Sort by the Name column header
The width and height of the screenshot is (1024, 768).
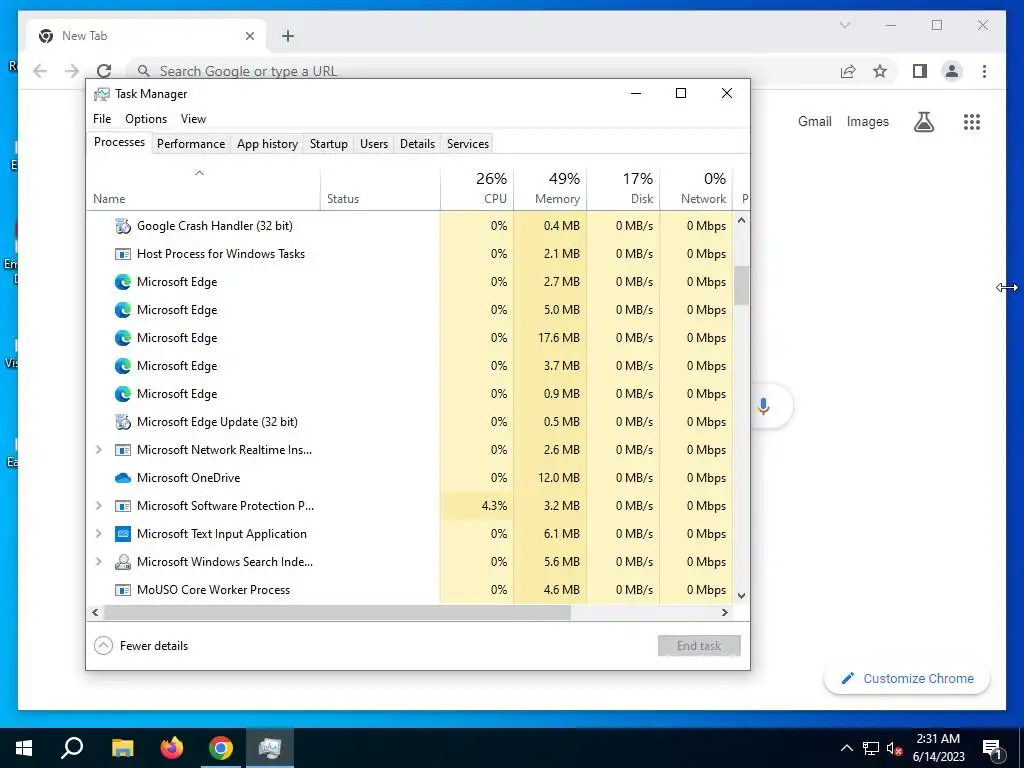203,189
